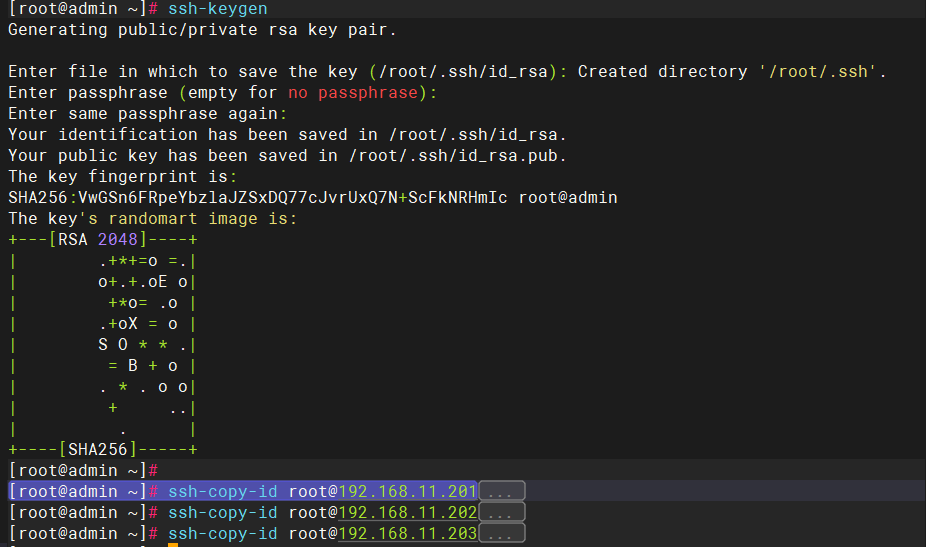Open the 192.168.11.201 address link
The image size is (926, 547).
coord(407,491)
